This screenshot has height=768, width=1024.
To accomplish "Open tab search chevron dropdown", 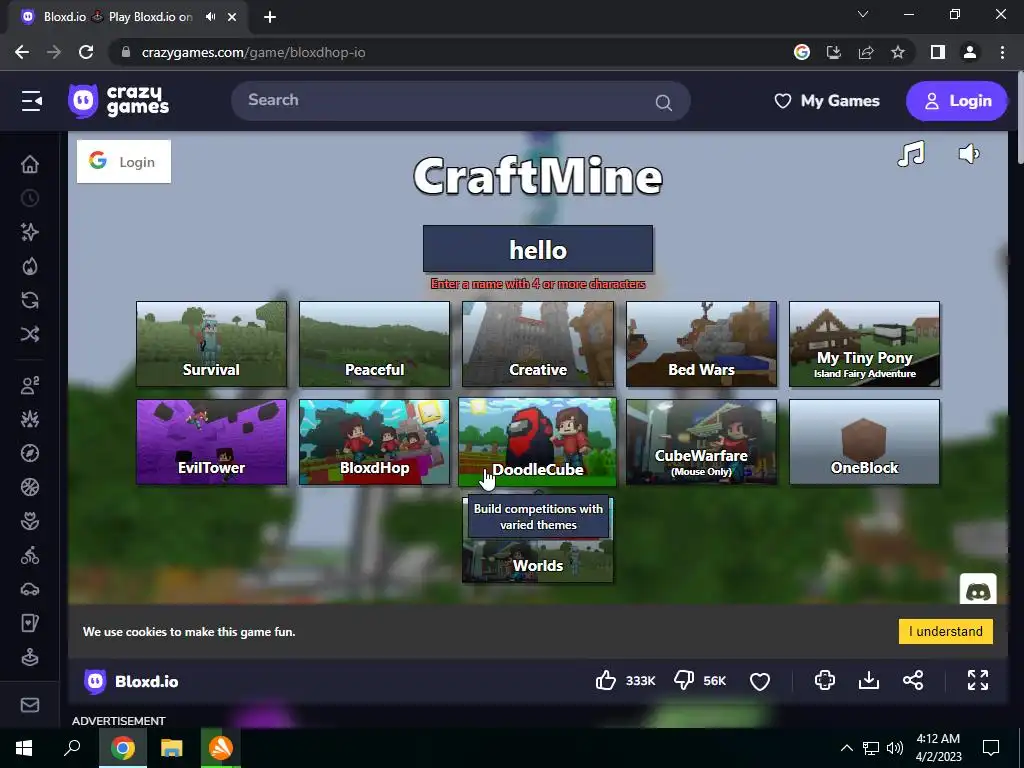I will (863, 14).
